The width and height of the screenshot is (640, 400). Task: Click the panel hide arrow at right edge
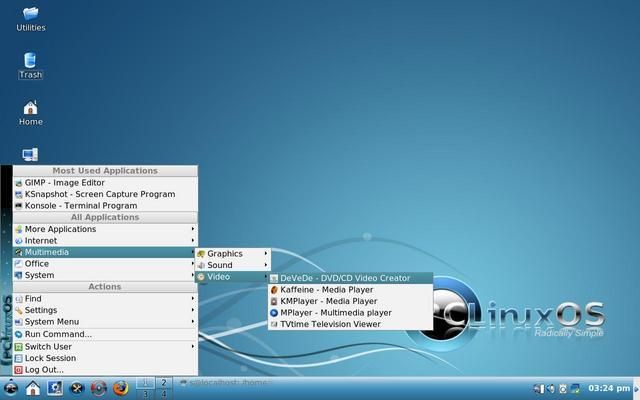tap(636, 389)
